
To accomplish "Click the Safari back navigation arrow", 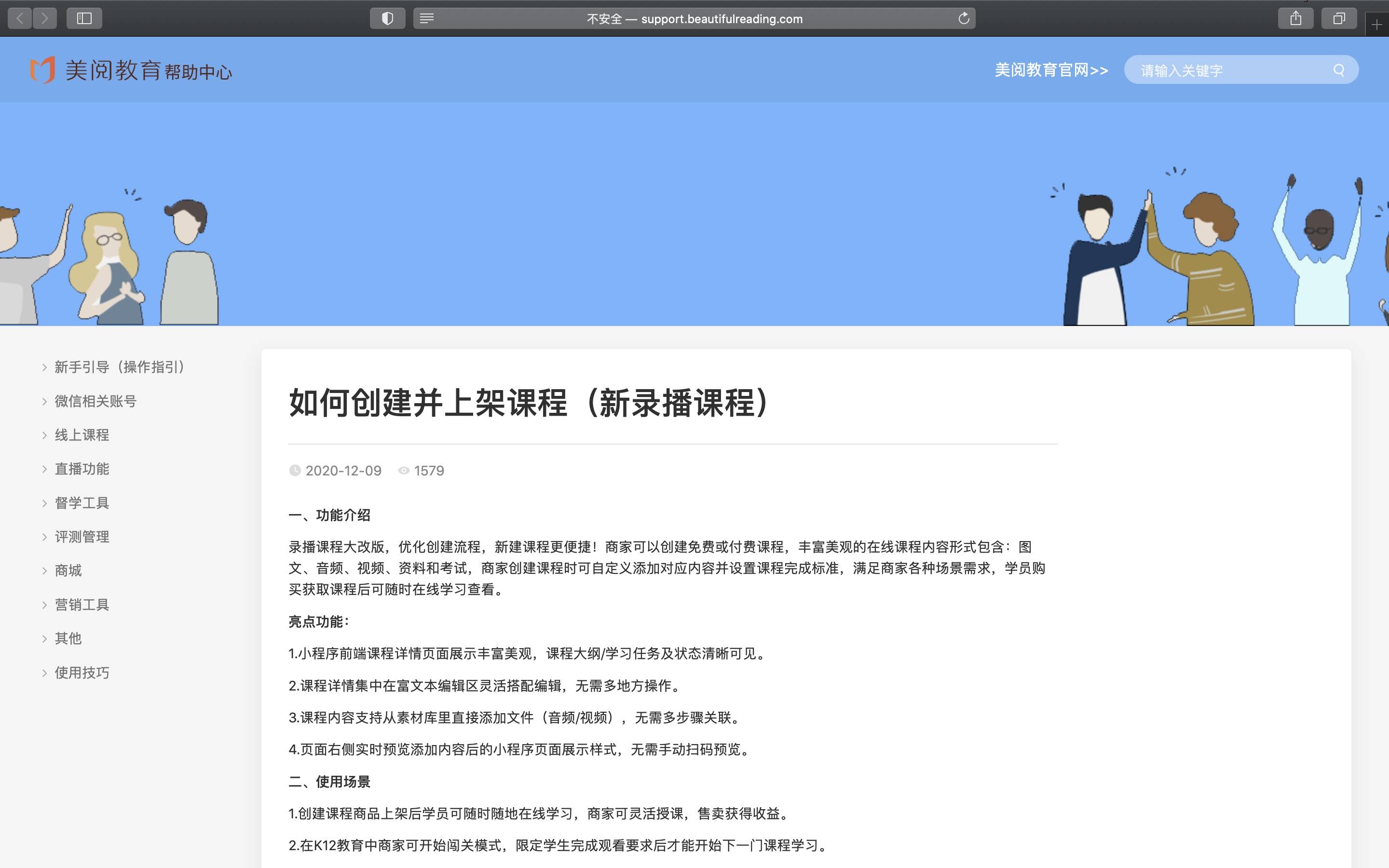I will pyautogui.click(x=20, y=18).
